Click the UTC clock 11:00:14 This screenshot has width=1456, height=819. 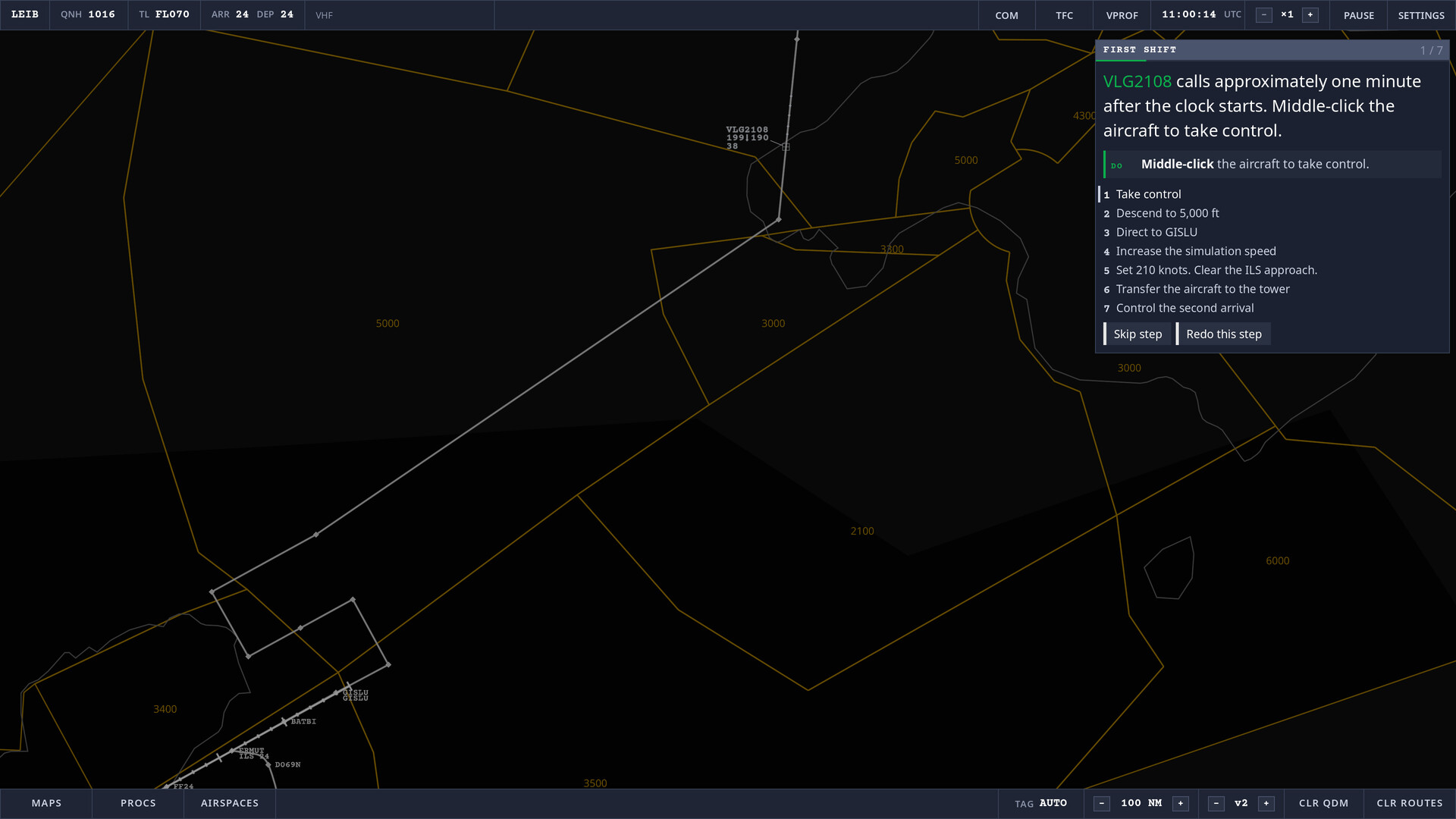click(1201, 15)
